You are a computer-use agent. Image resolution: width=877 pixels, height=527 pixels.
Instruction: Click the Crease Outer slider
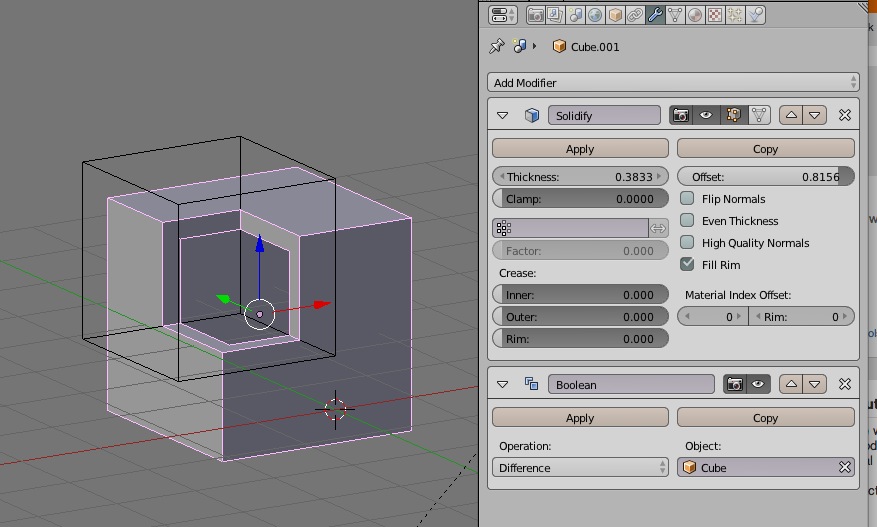pos(580,317)
